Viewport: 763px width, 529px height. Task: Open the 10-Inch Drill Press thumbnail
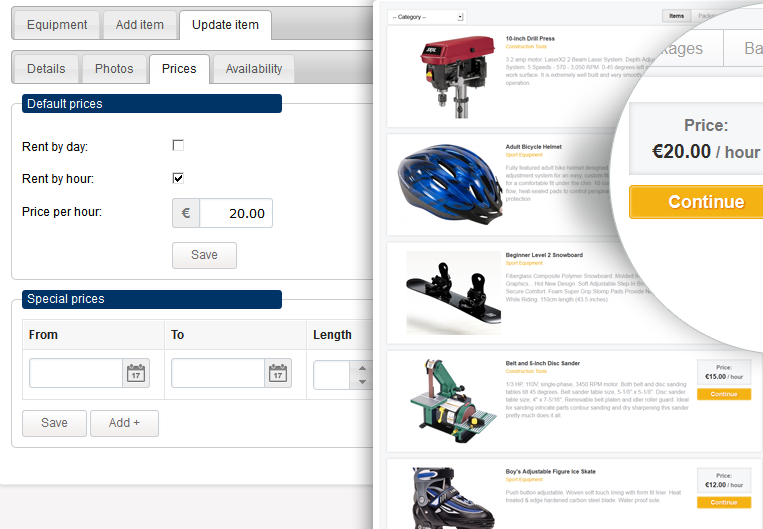[x=457, y=76]
